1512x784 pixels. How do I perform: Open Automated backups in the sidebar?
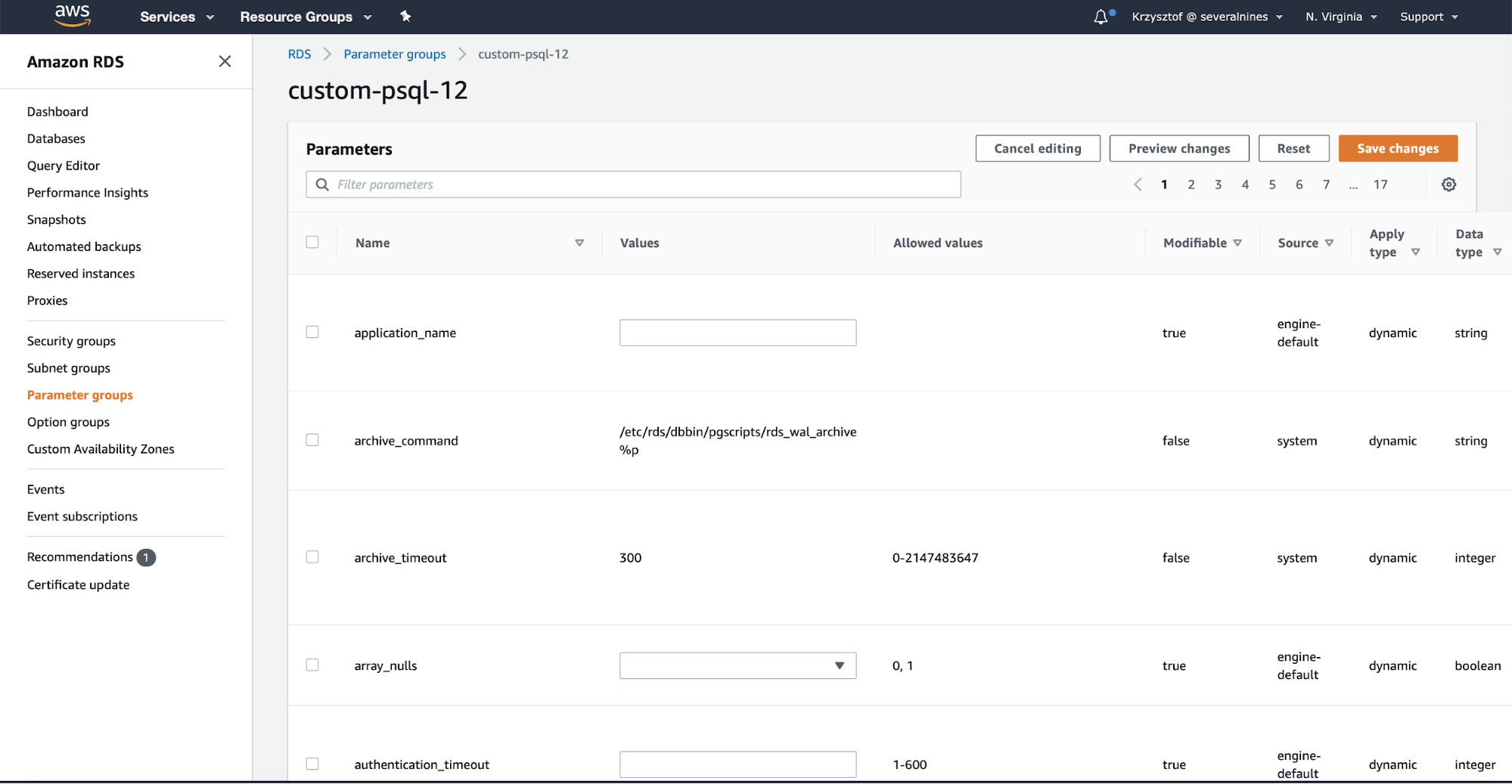click(84, 246)
